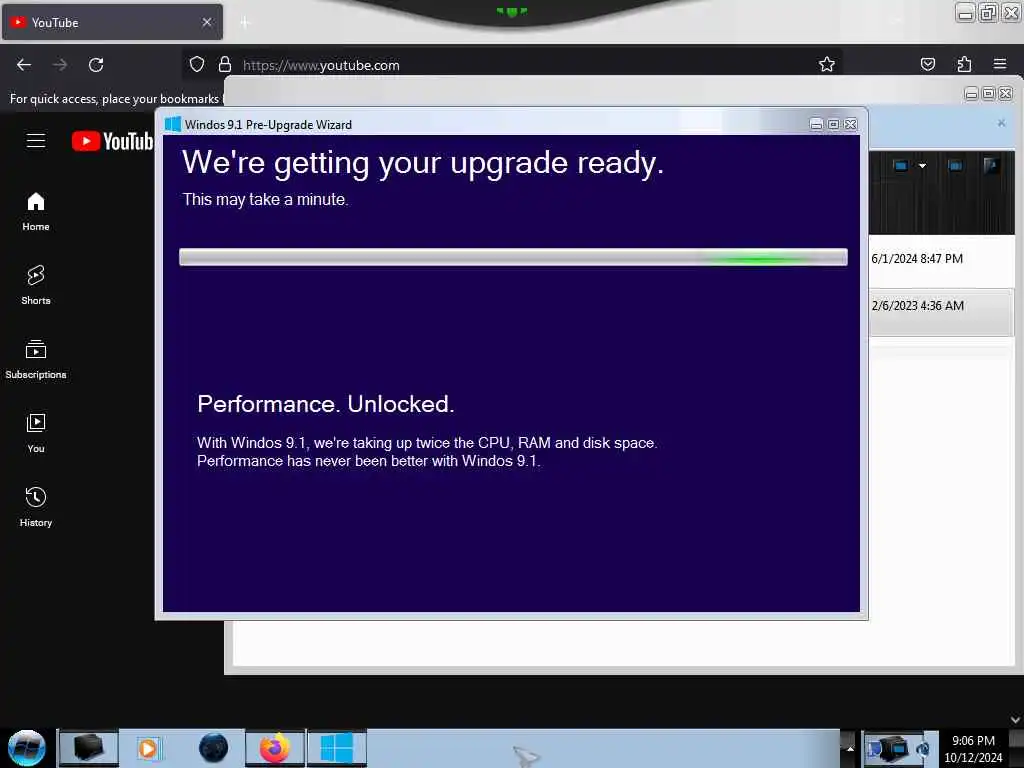Select the YouTube browser tab
This screenshot has height=768, width=1024.
(x=112, y=22)
